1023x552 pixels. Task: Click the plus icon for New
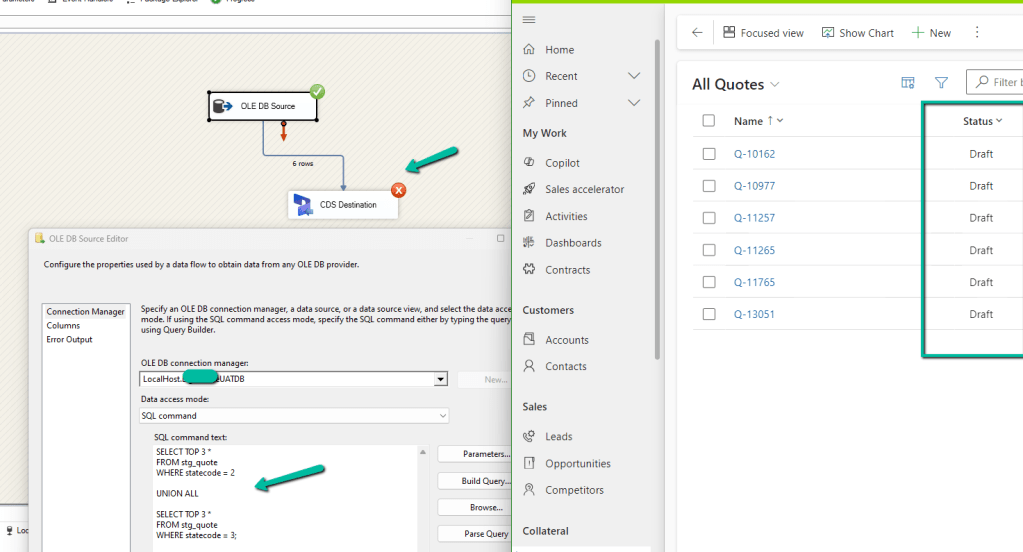tap(917, 33)
